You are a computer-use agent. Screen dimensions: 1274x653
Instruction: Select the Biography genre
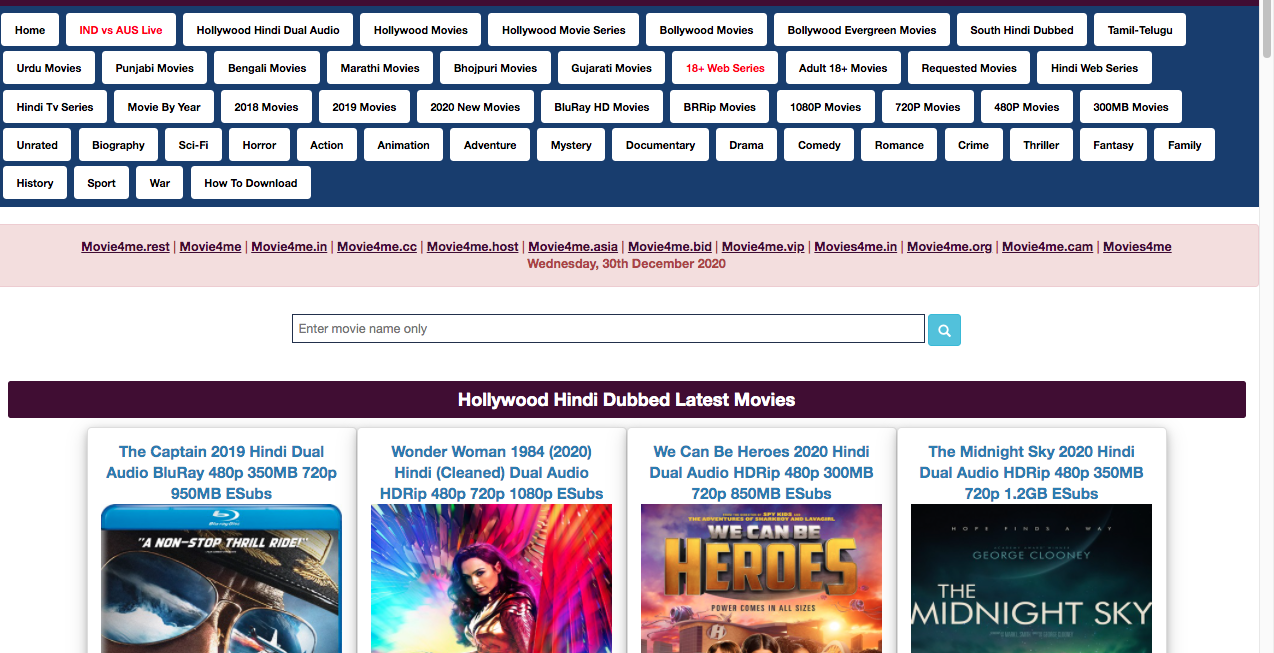[119, 145]
